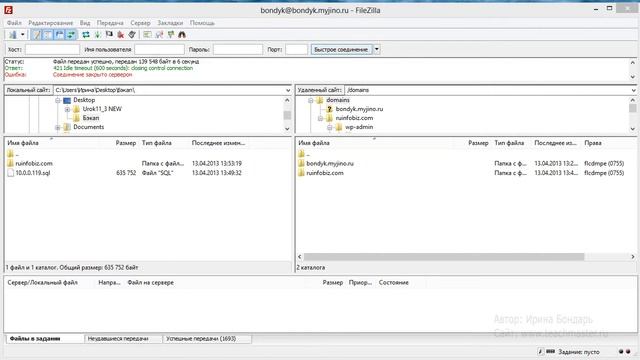This screenshot has width=640, height=360.
Task: Select ruinfobiz.com folder in local file list
Action: click(x=34, y=163)
